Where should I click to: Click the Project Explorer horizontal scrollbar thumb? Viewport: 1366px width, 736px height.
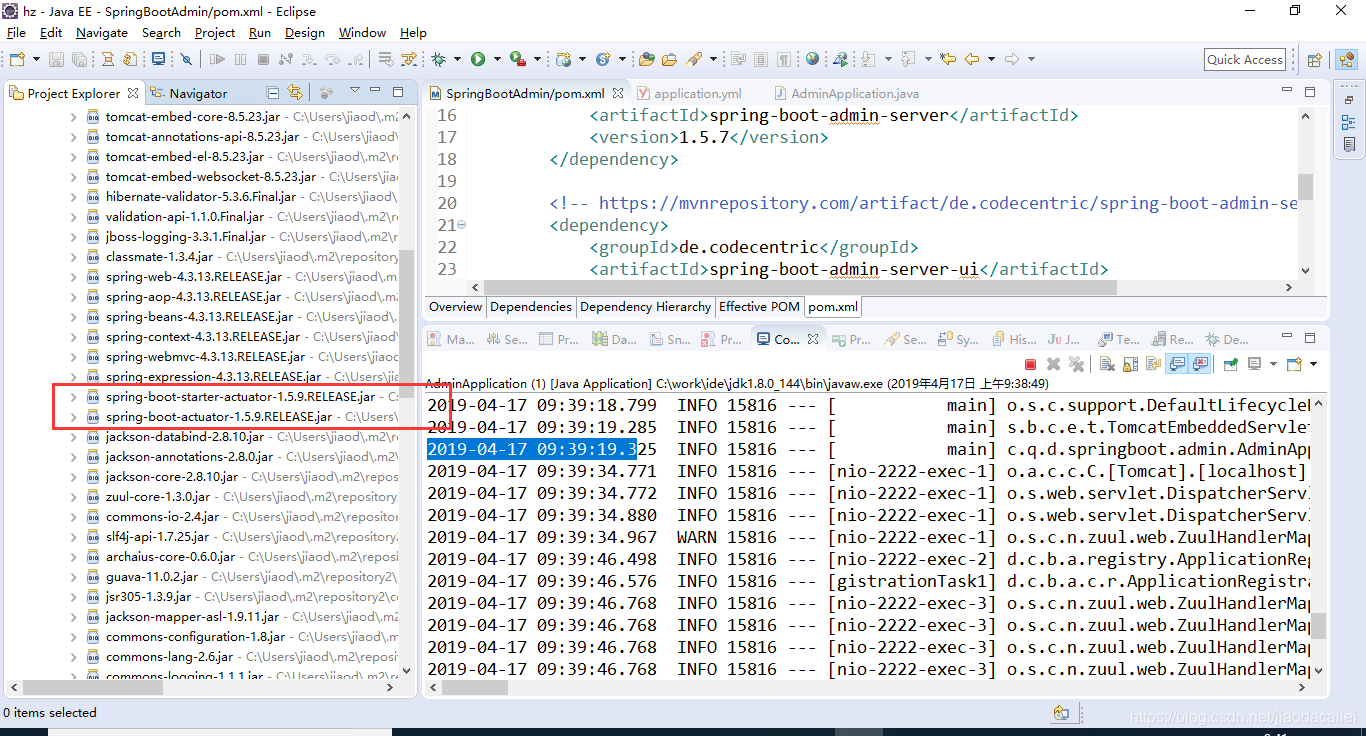(x=93, y=688)
